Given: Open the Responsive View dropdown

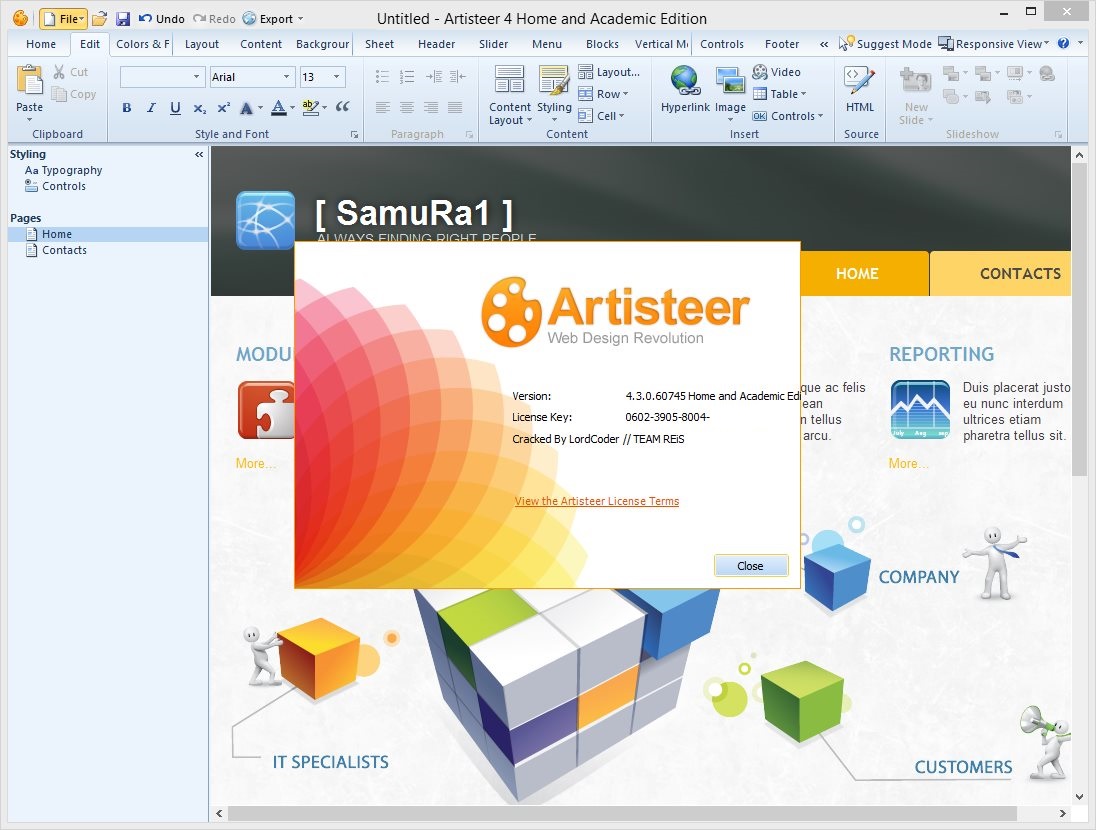Looking at the screenshot, I should tap(994, 44).
